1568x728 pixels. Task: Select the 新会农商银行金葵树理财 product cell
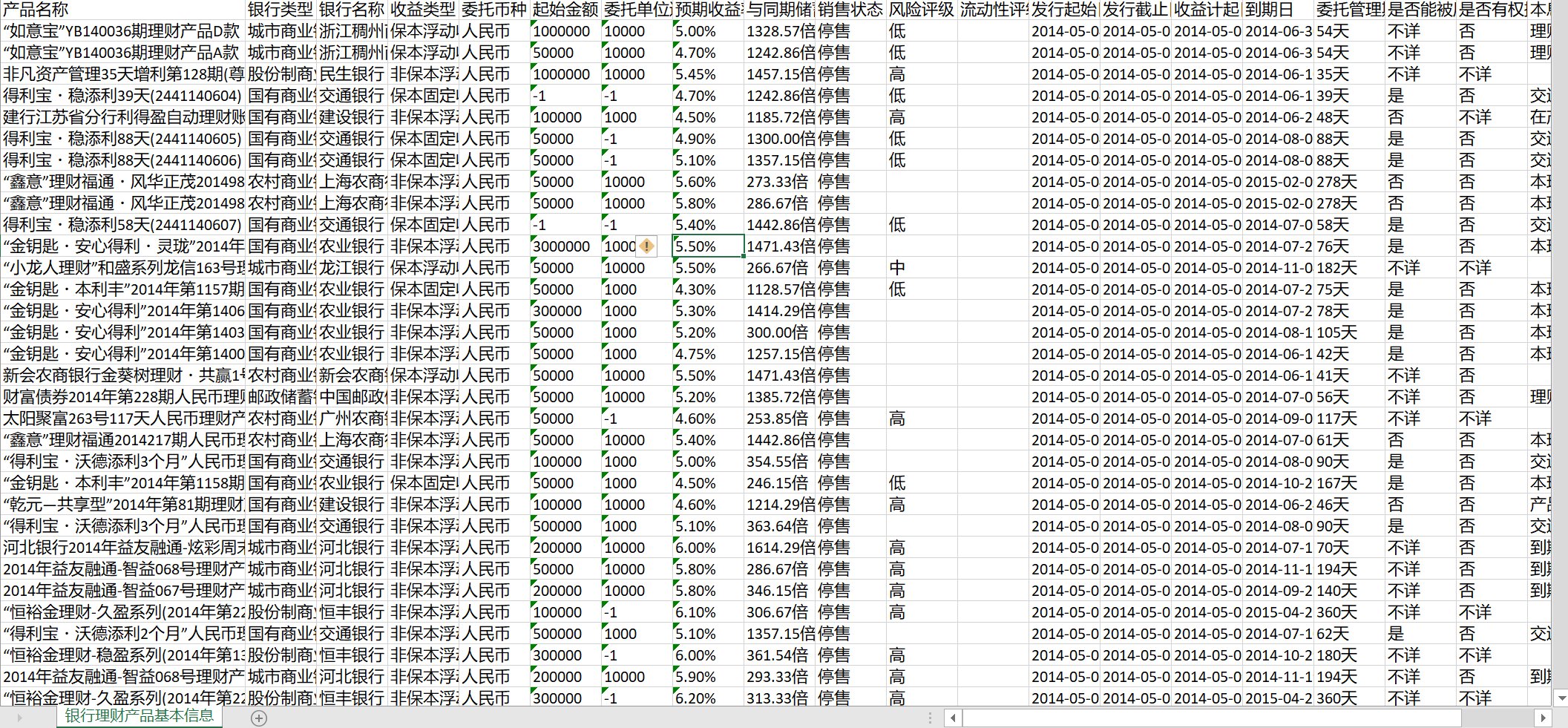point(123,376)
